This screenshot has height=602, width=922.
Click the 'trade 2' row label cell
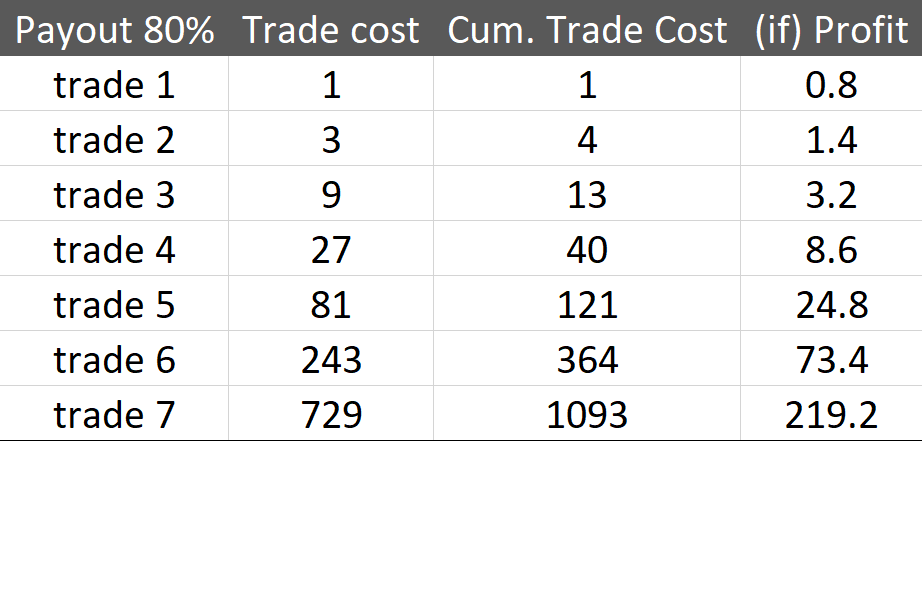(x=114, y=138)
